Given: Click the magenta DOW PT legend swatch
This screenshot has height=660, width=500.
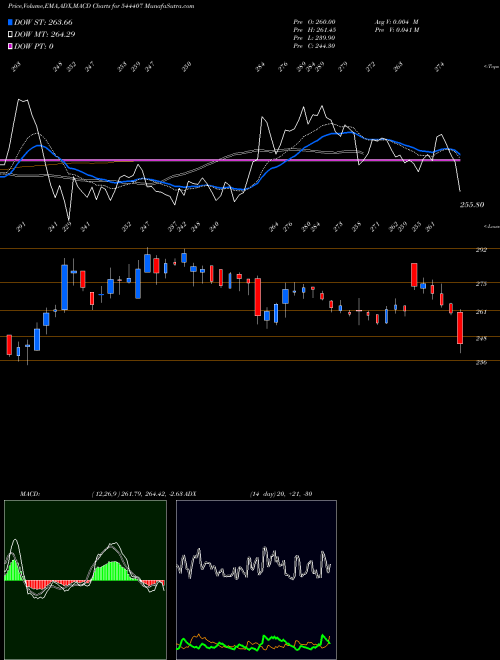Looking at the screenshot, I should click(11, 46).
